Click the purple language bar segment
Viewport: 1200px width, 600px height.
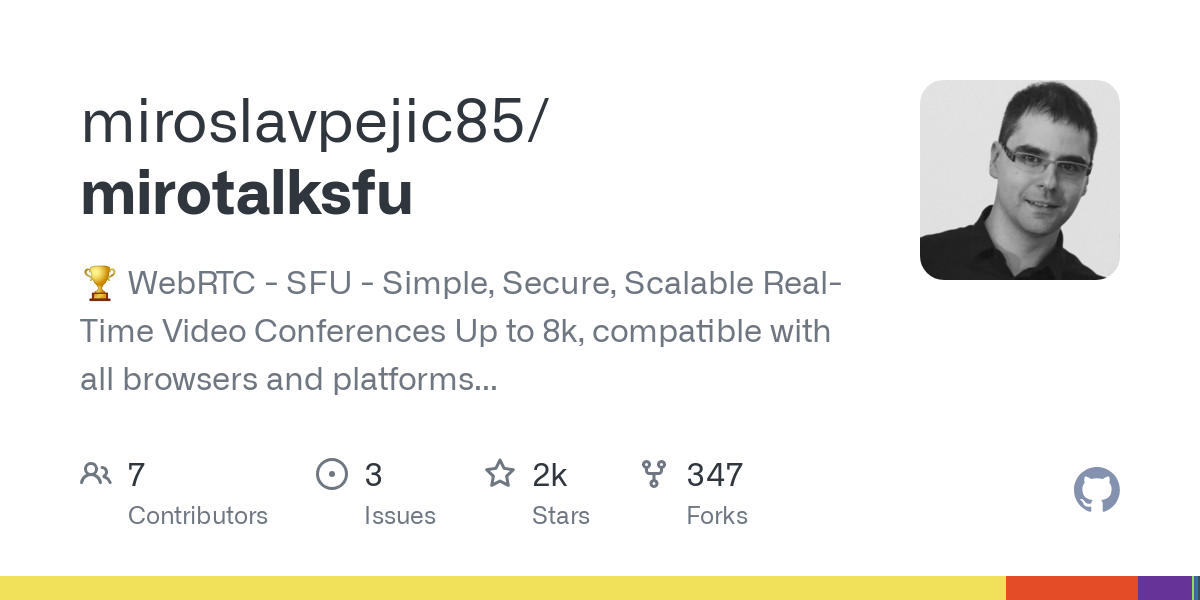(x=1164, y=588)
